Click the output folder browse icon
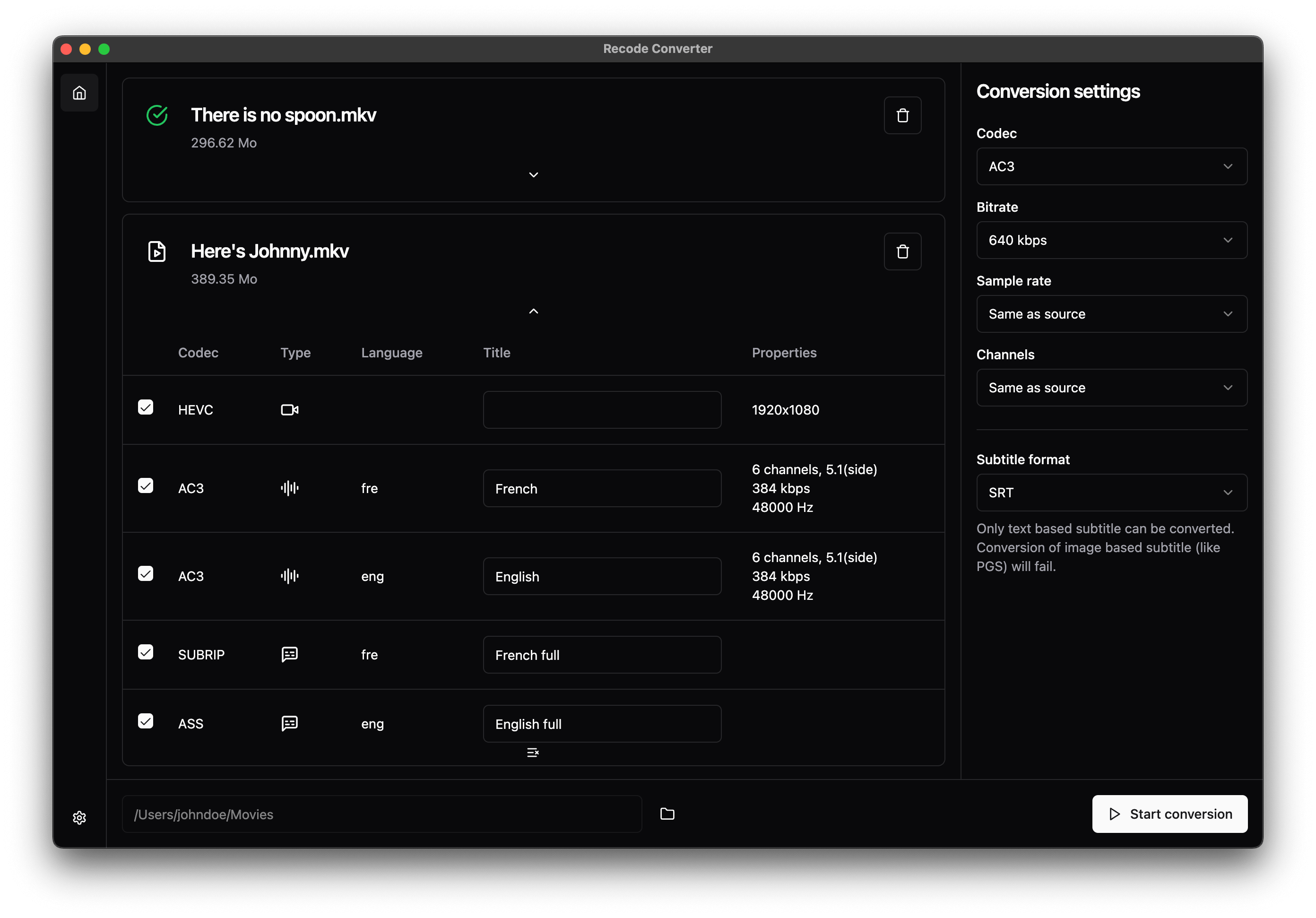This screenshot has height=918, width=1316. point(667,814)
